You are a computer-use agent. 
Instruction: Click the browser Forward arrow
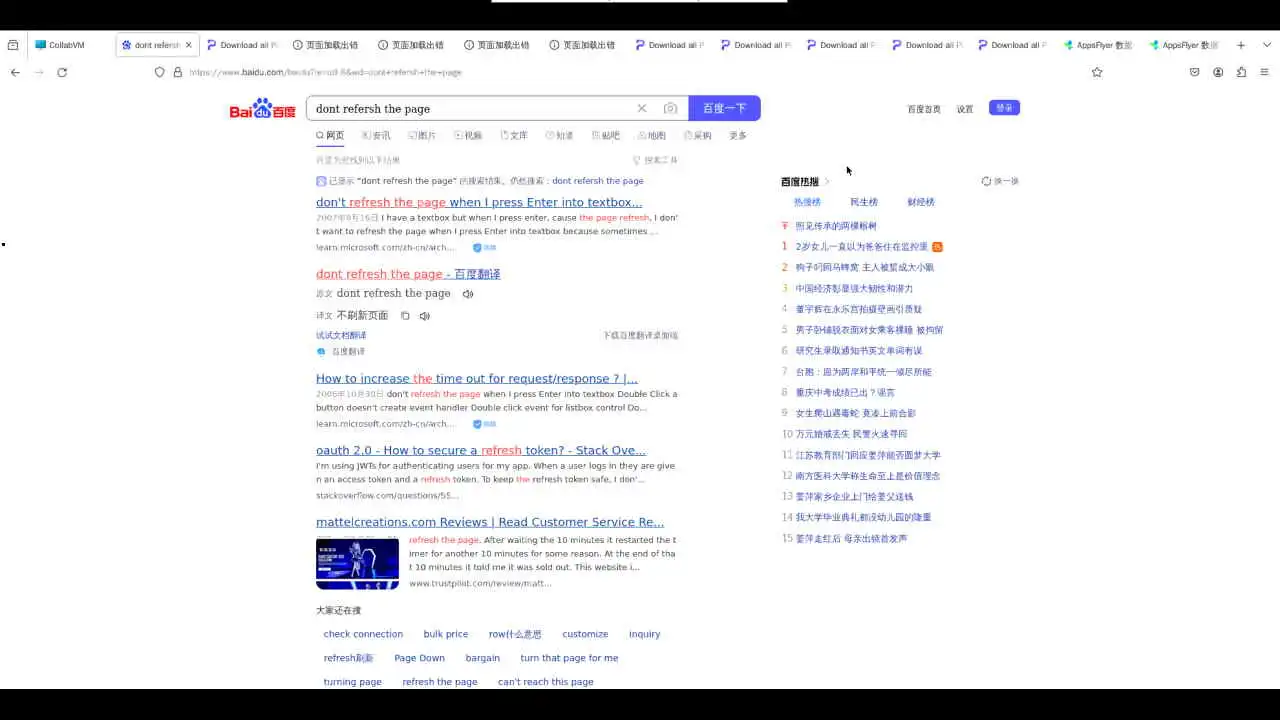(39, 72)
